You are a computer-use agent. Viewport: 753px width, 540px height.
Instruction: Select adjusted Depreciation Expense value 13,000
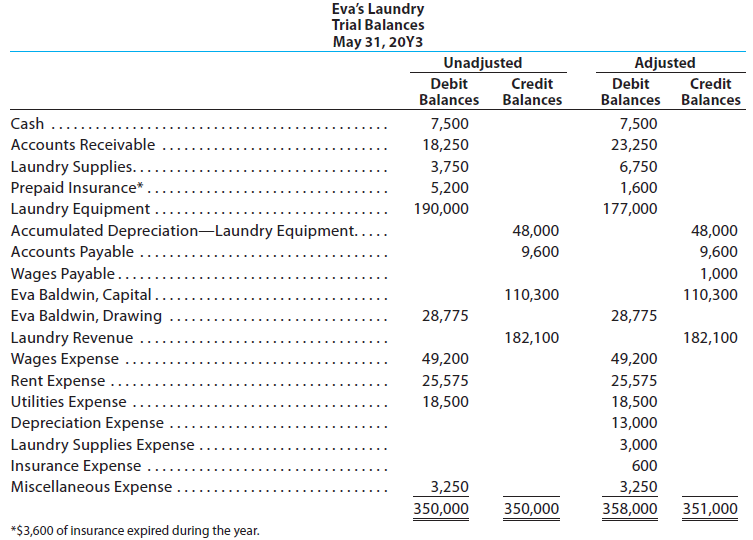pos(634,423)
